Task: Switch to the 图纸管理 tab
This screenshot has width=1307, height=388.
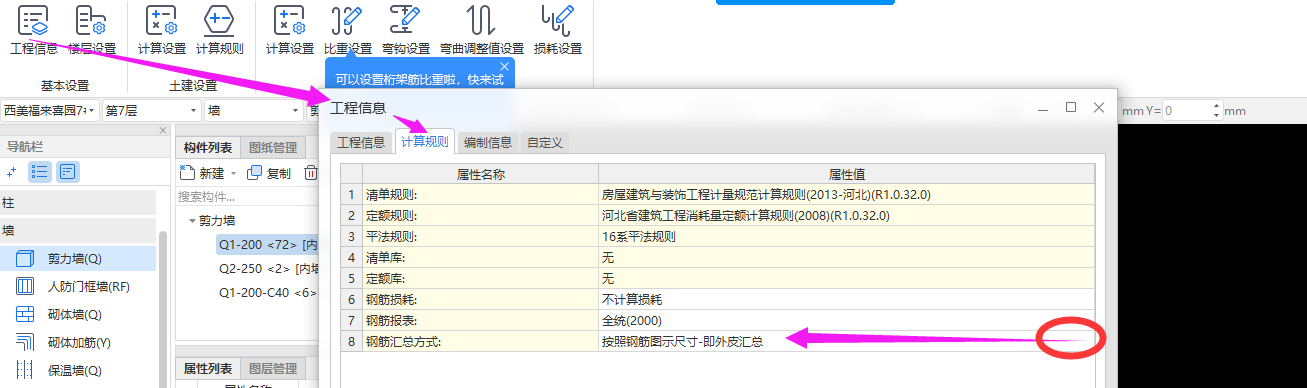Action: pyautogui.click(x=272, y=148)
